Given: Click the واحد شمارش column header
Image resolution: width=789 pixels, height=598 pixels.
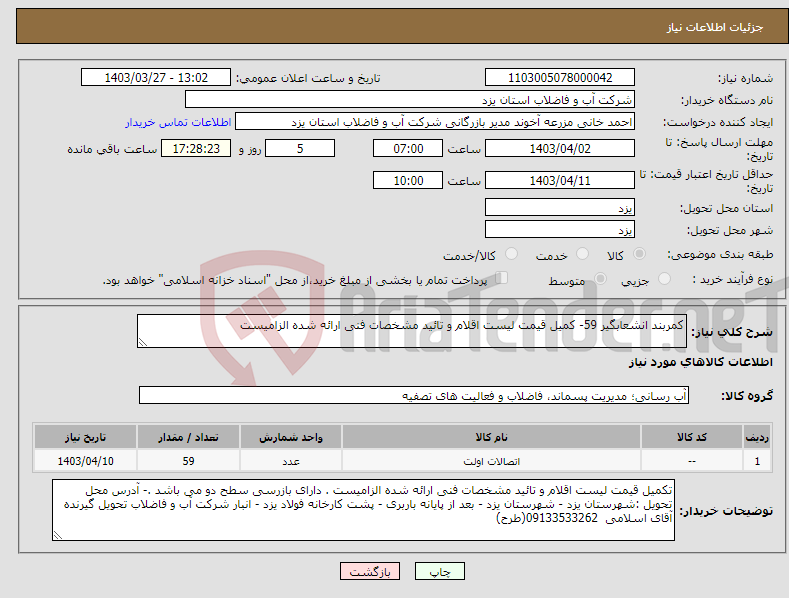Looking at the screenshot, I should pos(291,437).
